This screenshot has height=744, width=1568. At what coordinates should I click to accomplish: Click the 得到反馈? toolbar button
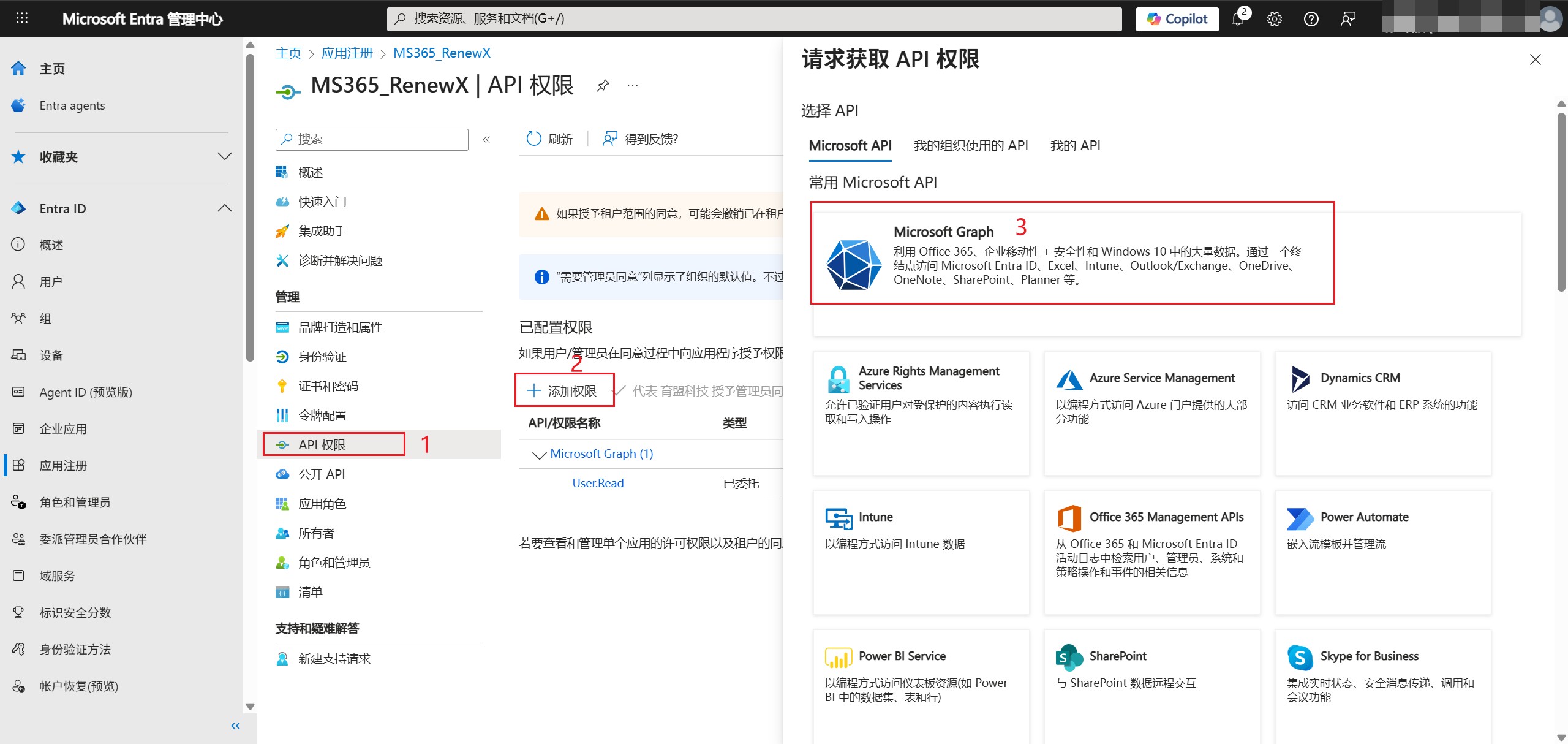[x=640, y=139]
